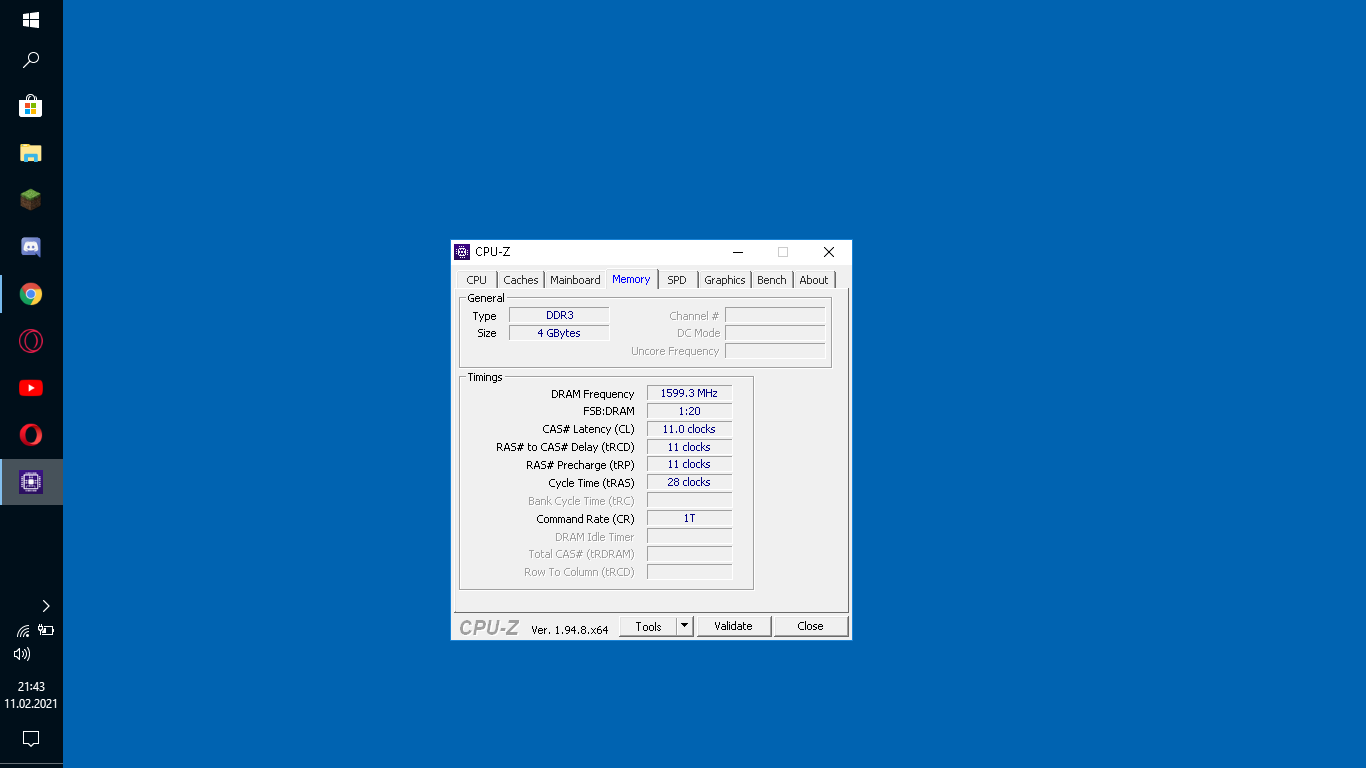Select the Memory tab
The height and width of the screenshot is (768, 1366).
click(631, 279)
